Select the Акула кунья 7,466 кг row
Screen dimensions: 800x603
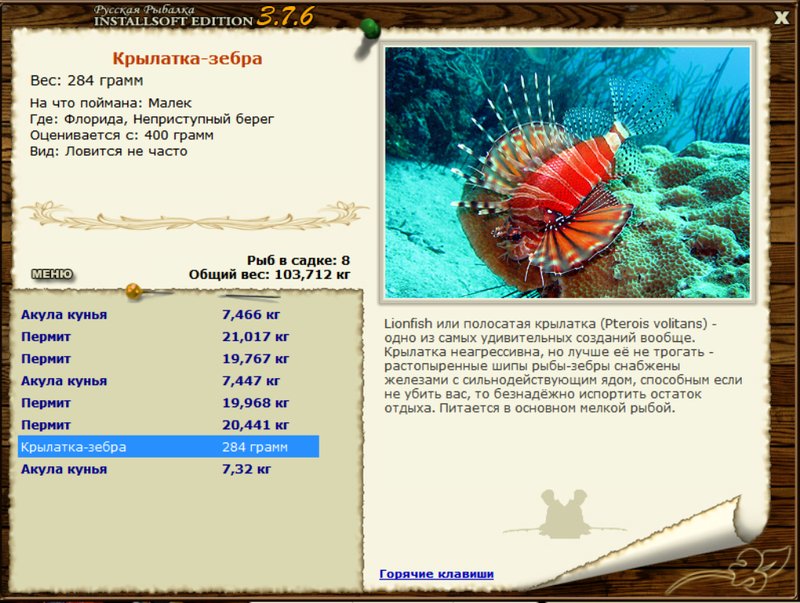pos(168,315)
